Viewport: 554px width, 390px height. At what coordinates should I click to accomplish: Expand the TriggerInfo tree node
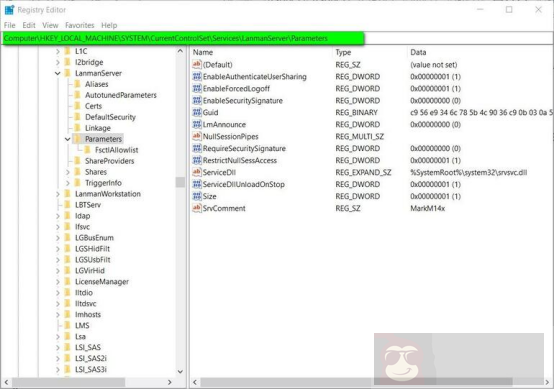pyautogui.click(x=68, y=183)
